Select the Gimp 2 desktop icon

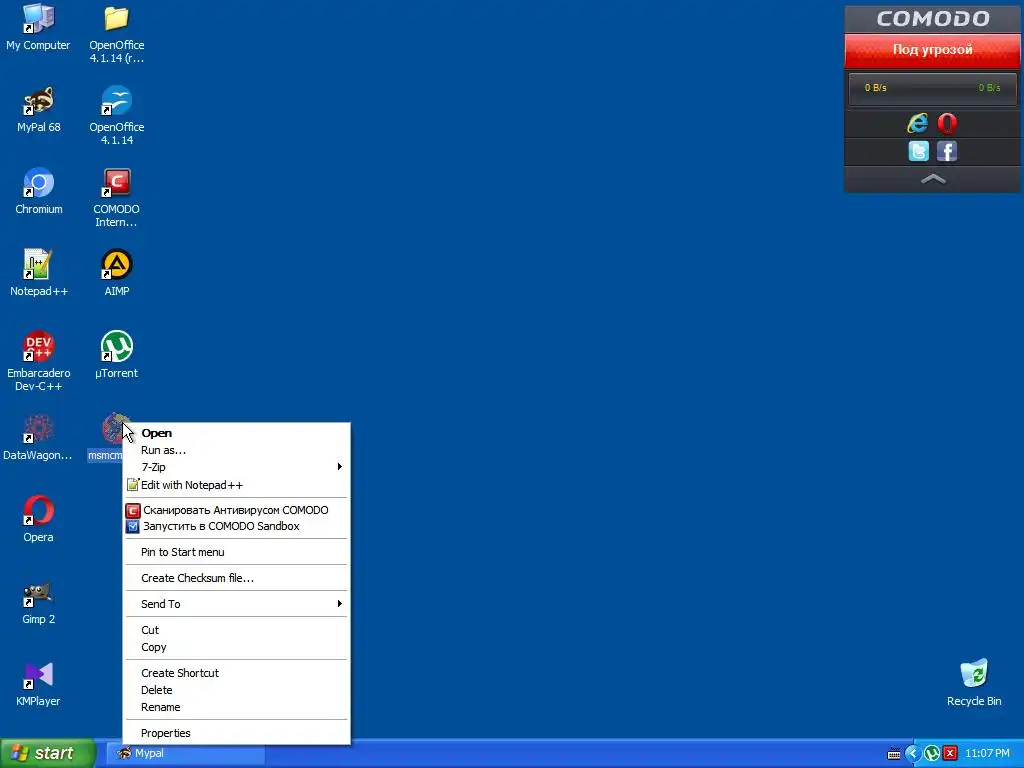[39, 601]
